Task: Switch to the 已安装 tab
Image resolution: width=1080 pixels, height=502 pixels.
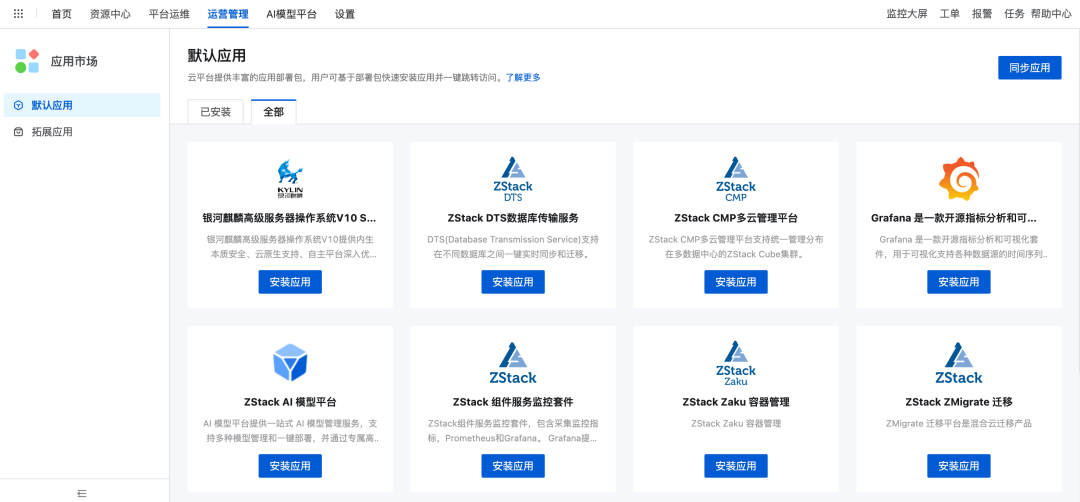Action: tap(216, 112)
